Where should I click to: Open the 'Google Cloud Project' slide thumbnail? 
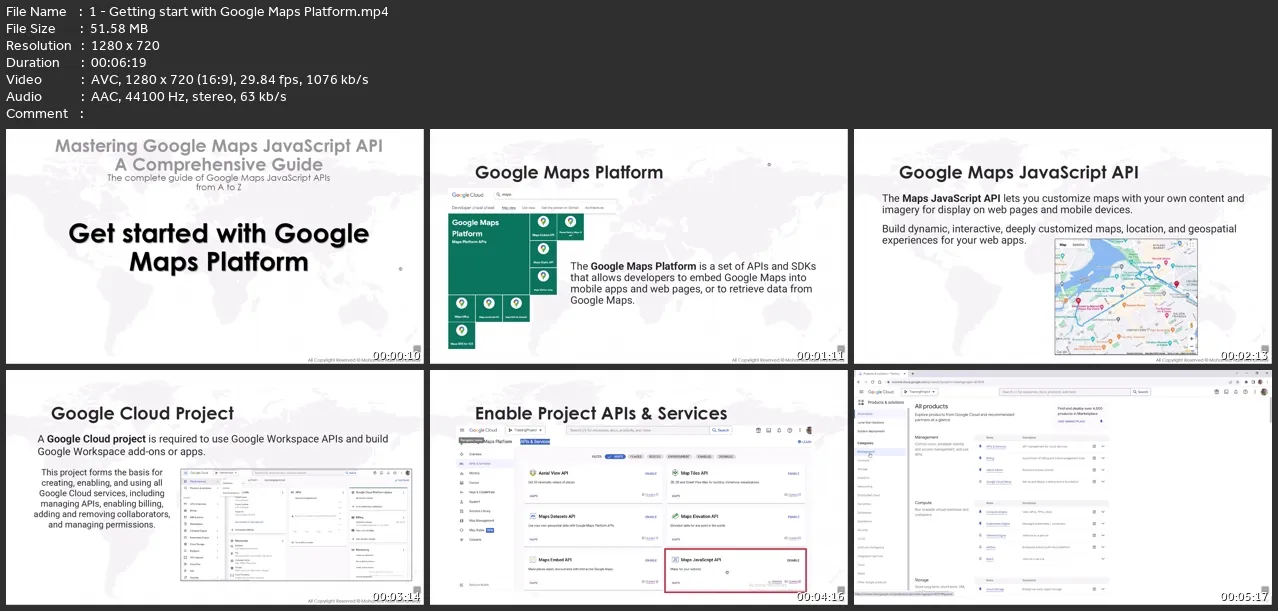[x=215, y=488]
